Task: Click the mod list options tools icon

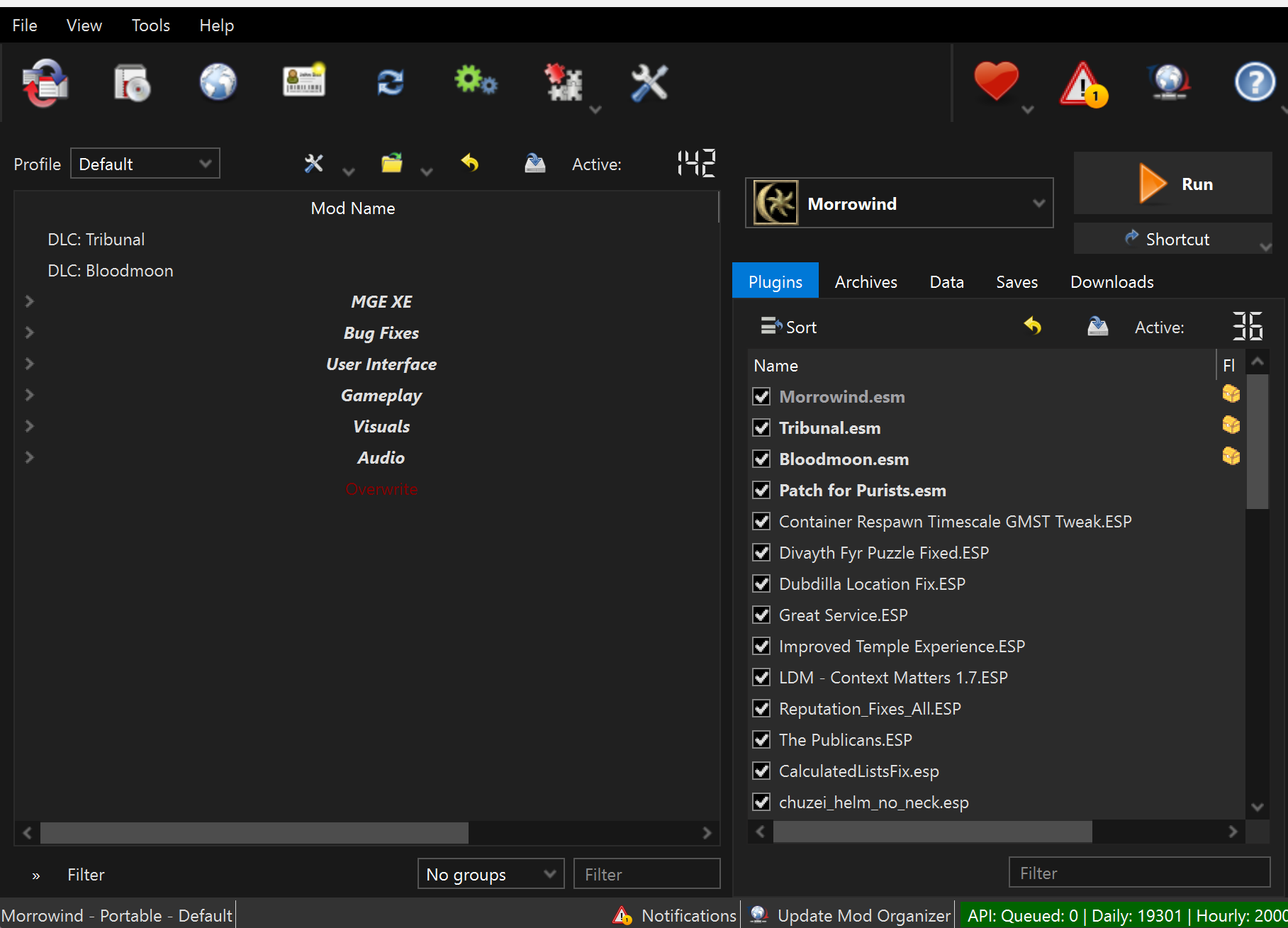Action: click(313, 164)
